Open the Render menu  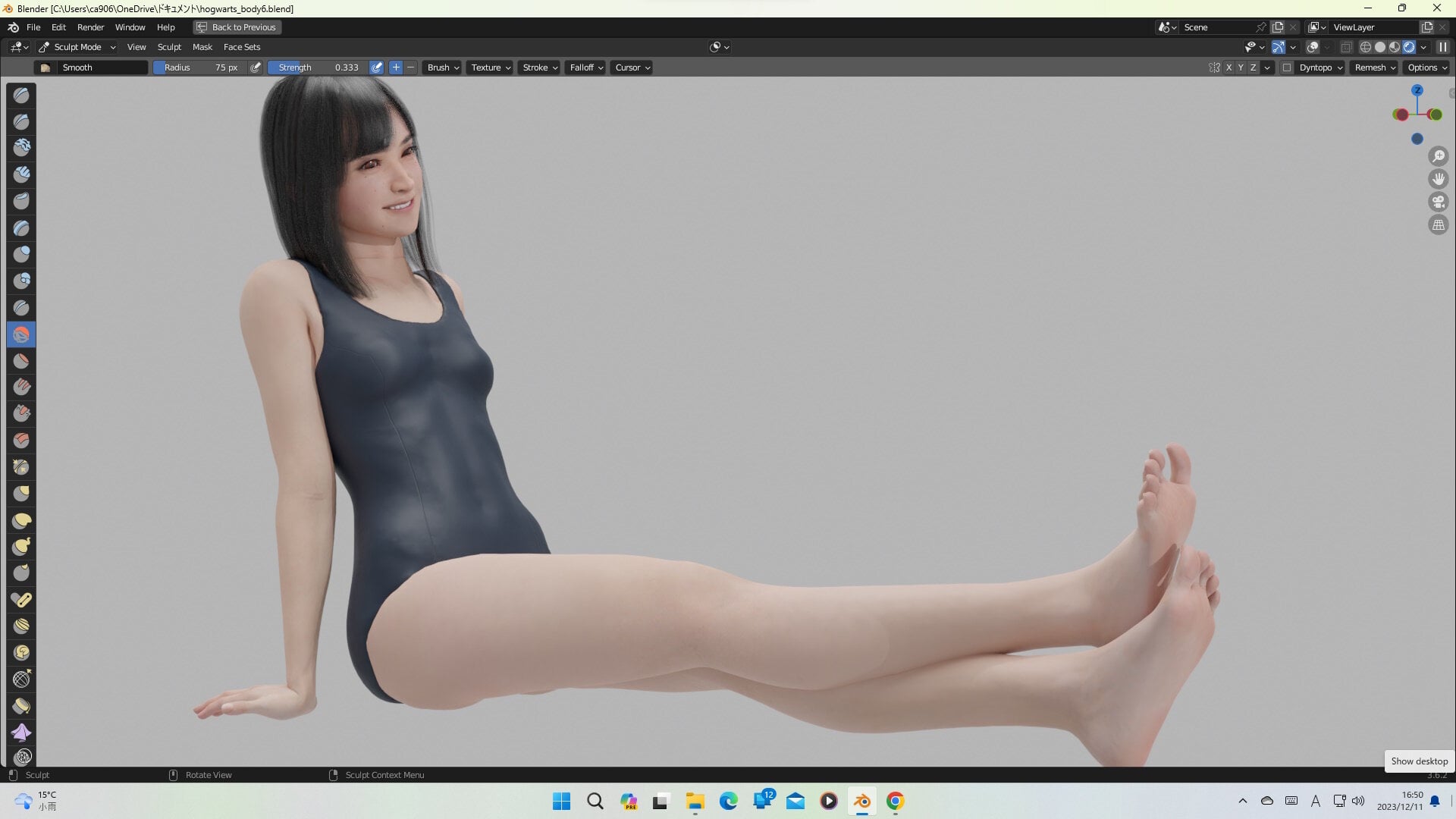(90, 27)
